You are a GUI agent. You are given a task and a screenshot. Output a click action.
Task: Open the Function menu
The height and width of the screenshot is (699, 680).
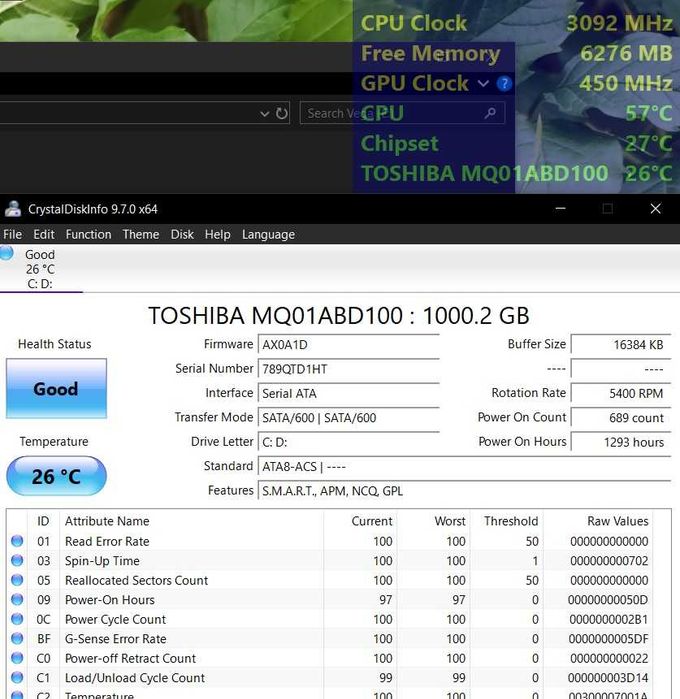pyautogui.click(x=88, y=234)
